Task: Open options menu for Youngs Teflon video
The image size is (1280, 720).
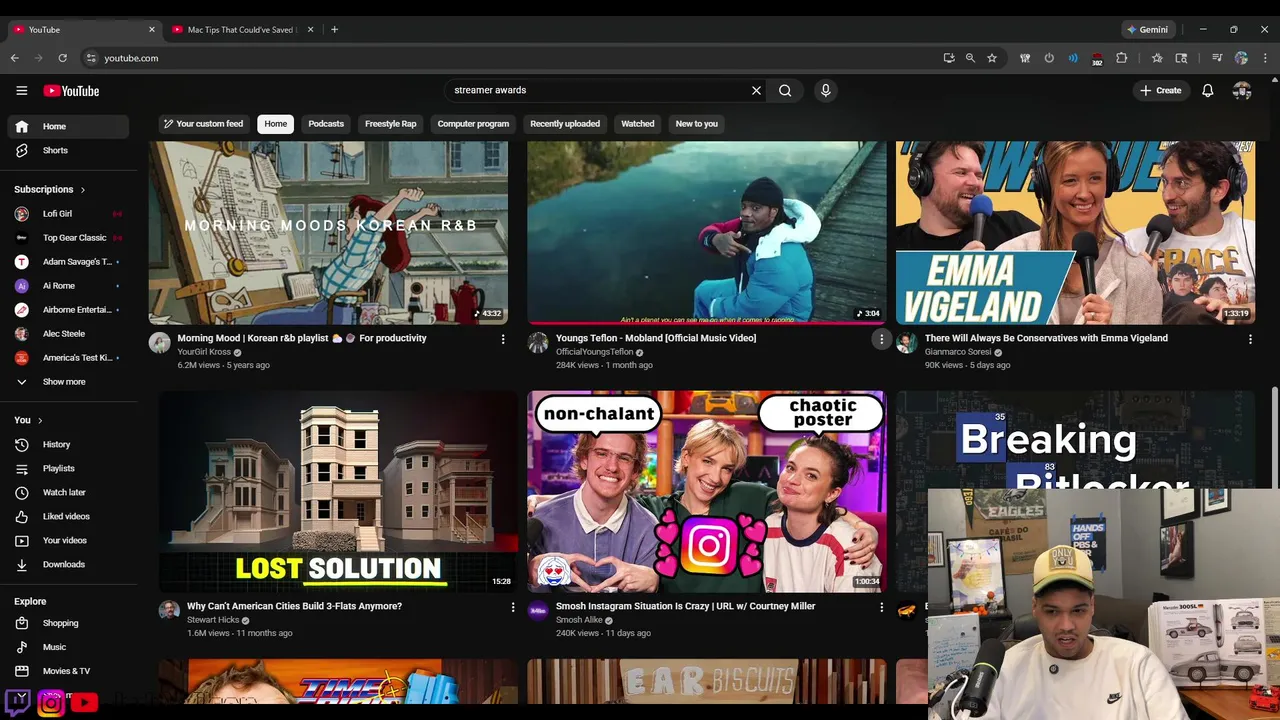Action: tap(881, 339)
